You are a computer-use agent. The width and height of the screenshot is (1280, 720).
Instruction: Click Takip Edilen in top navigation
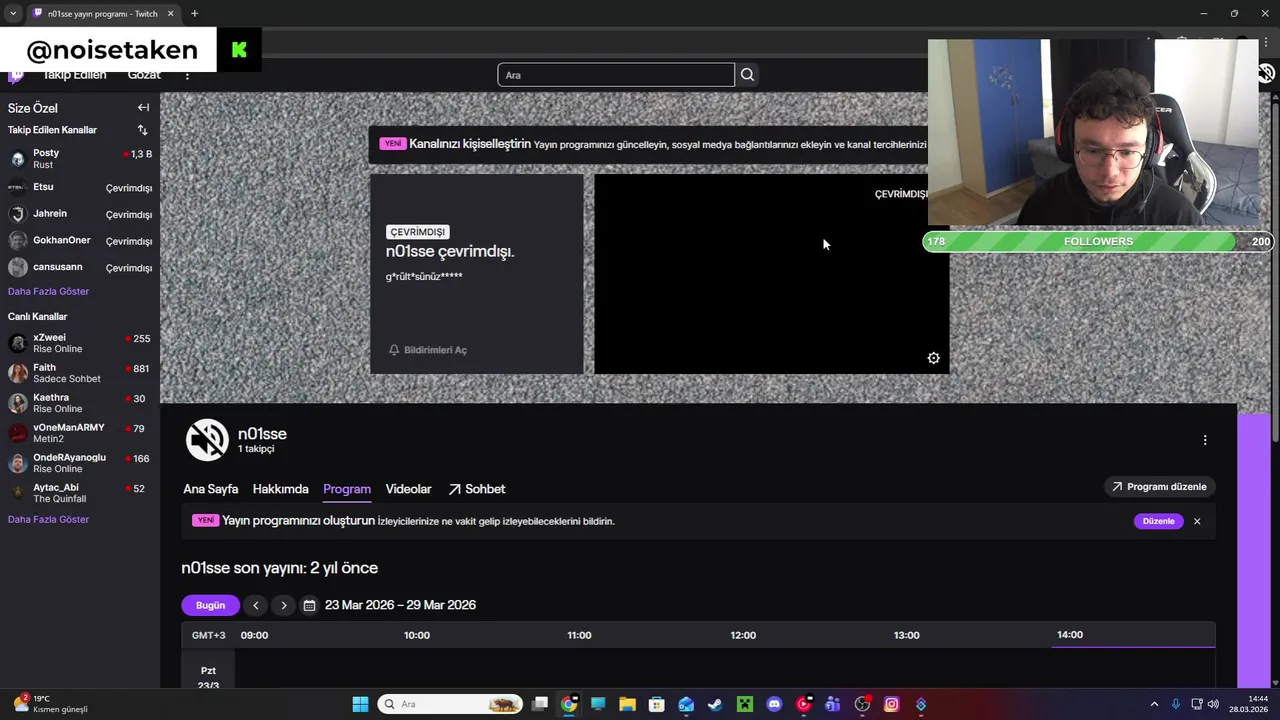(74, 75)
